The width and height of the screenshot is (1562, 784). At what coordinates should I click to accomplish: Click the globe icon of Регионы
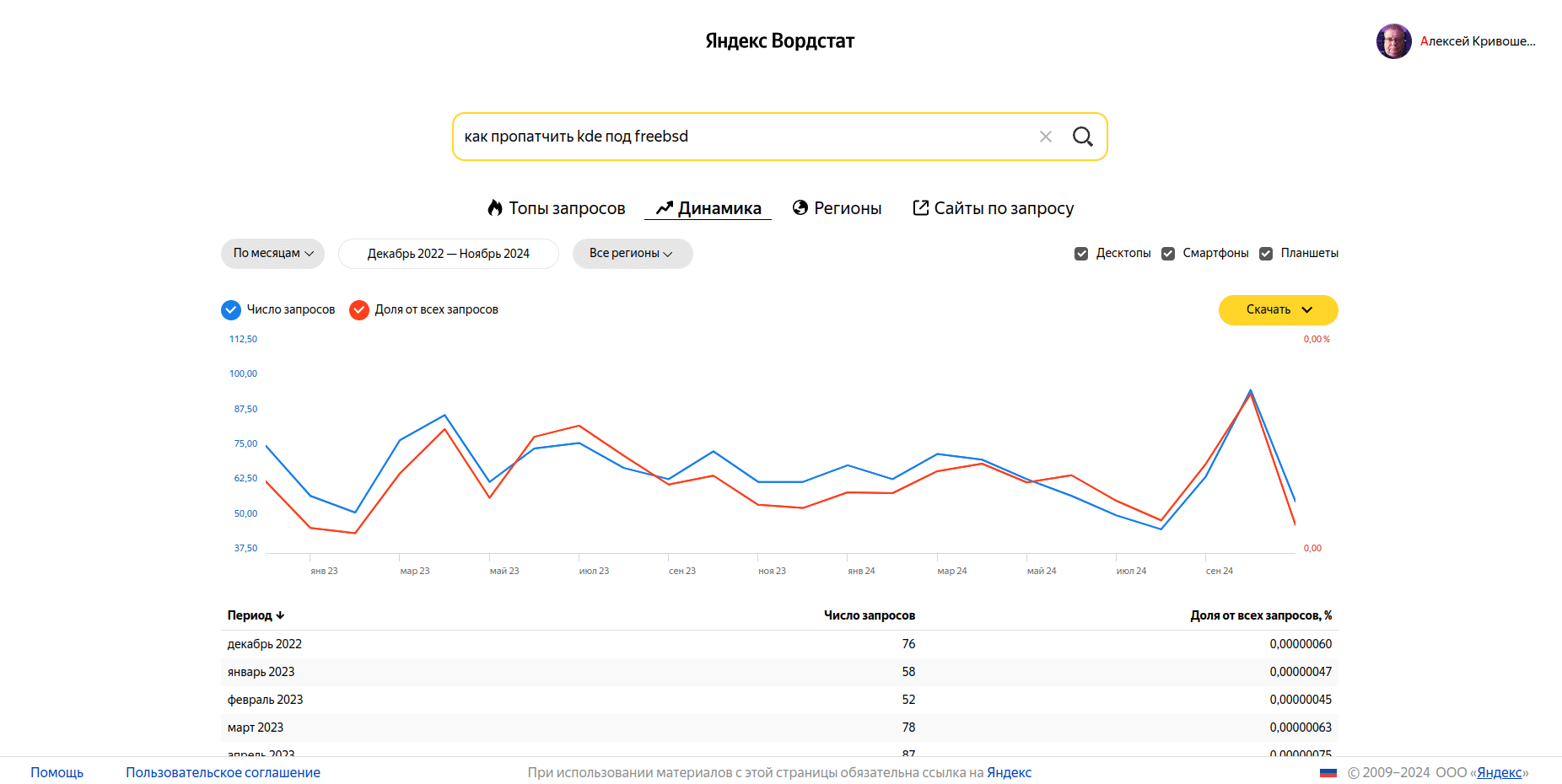(800, 207)
